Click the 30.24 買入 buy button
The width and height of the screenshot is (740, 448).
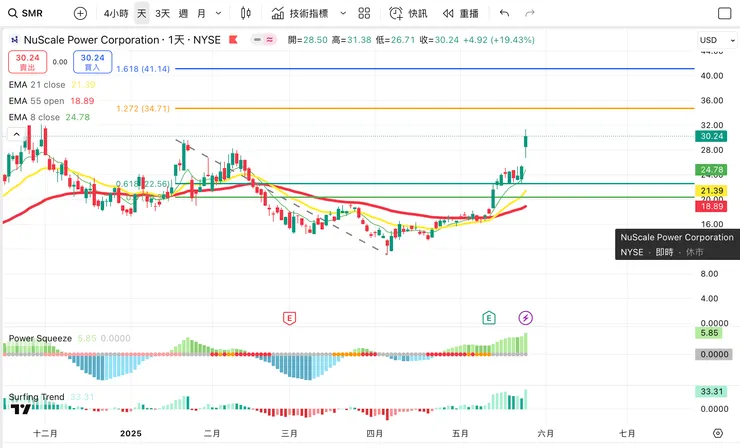[92, 62]
